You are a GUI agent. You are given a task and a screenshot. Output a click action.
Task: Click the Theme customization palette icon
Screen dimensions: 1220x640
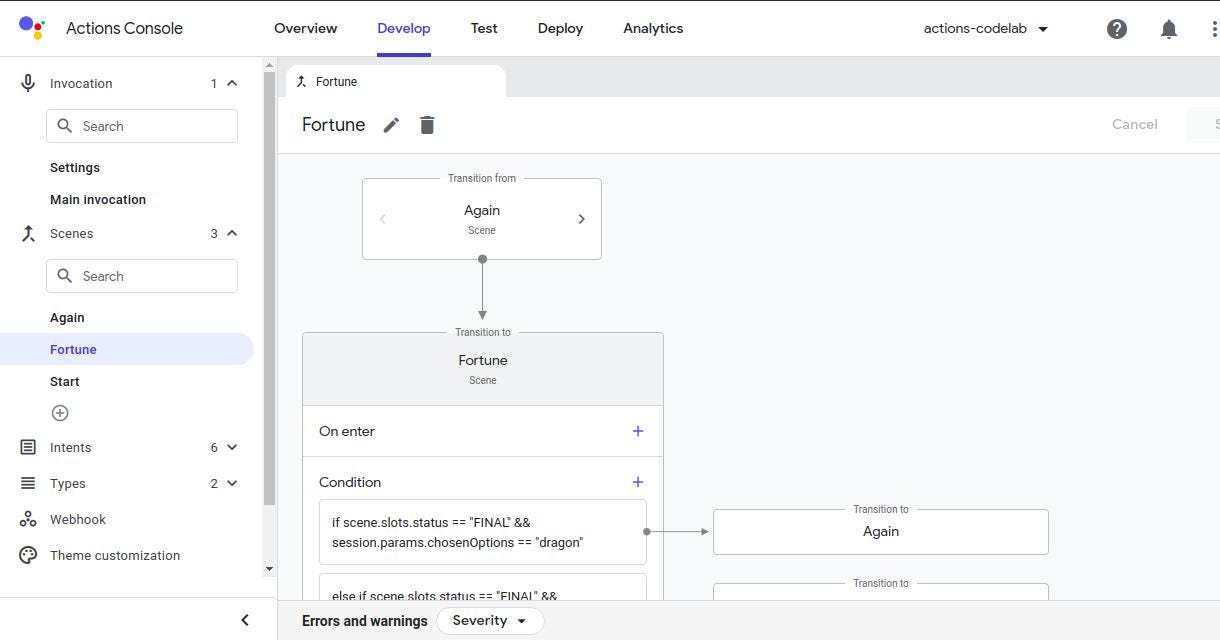[28, 555]
